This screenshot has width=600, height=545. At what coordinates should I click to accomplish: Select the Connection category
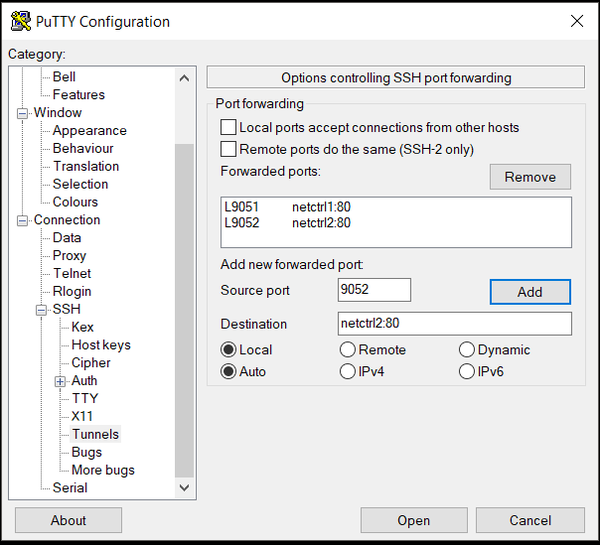click(67, 220)
